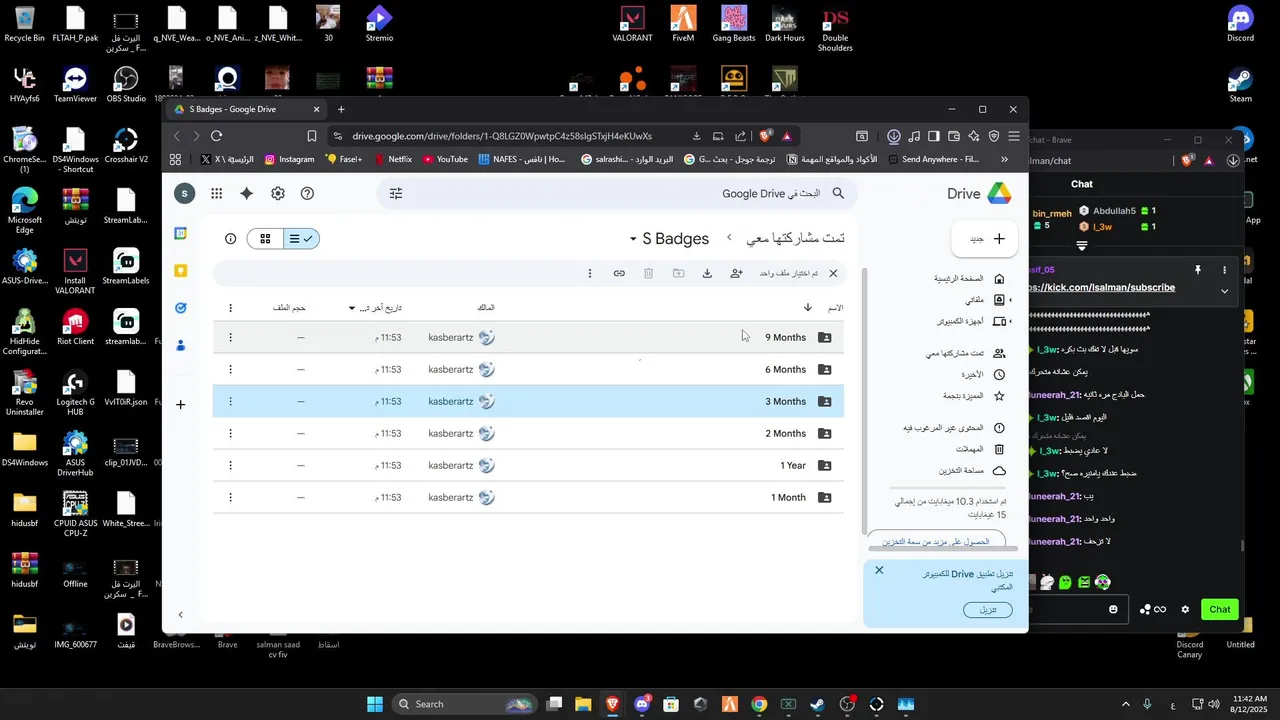Open Recent in Drive sidebar
The image size is (1280, 720).
pos(982,374)
